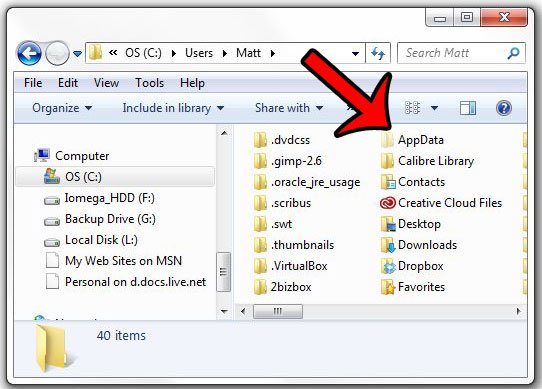Click the magnifier search icon

513,53
